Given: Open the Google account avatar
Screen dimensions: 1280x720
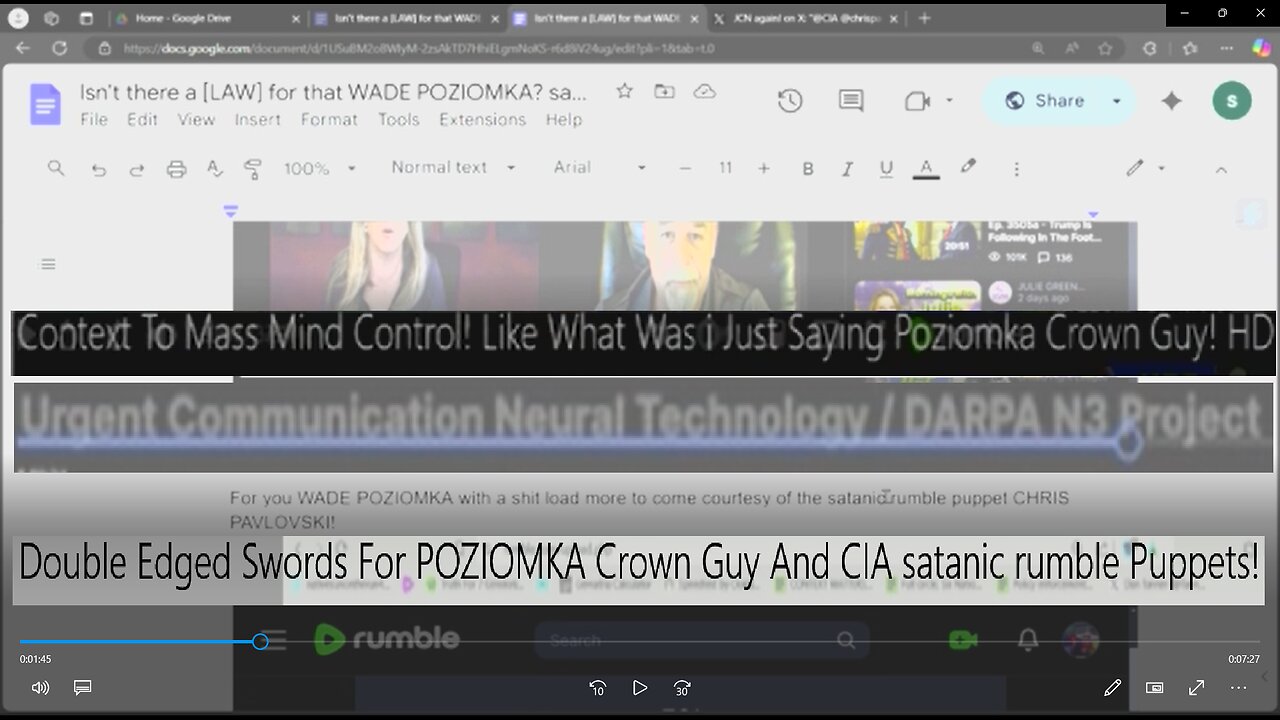Looking at the screenshot, I should tap(1231, 101).
